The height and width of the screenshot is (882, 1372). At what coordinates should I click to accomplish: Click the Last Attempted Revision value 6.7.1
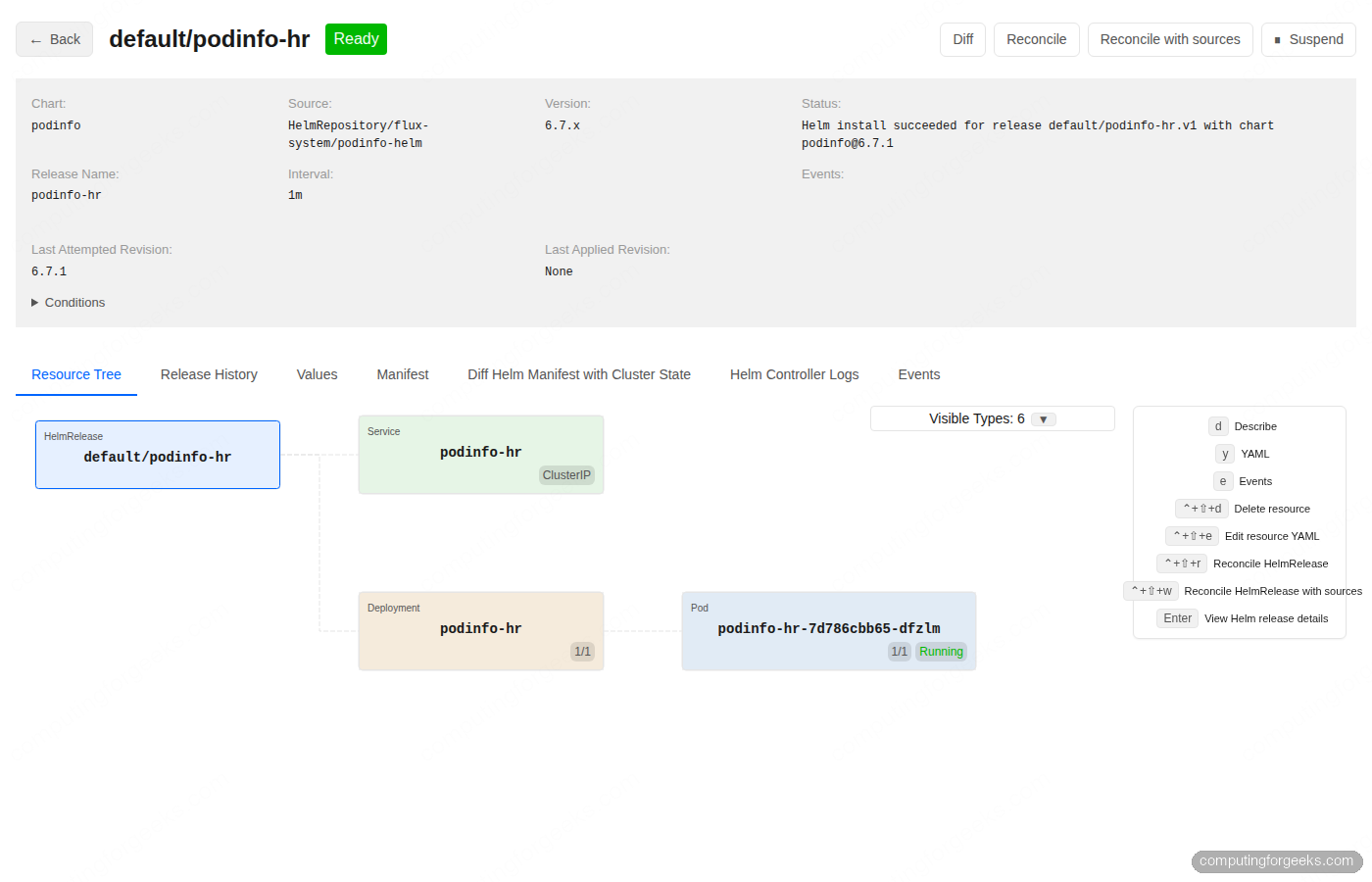click(x=49, y=271)
